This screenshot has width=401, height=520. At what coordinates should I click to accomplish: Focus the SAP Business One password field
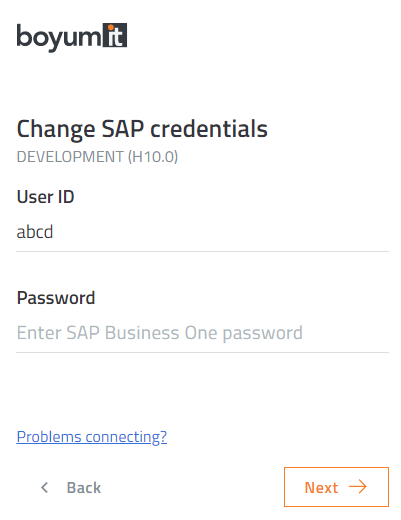(202, 333)
